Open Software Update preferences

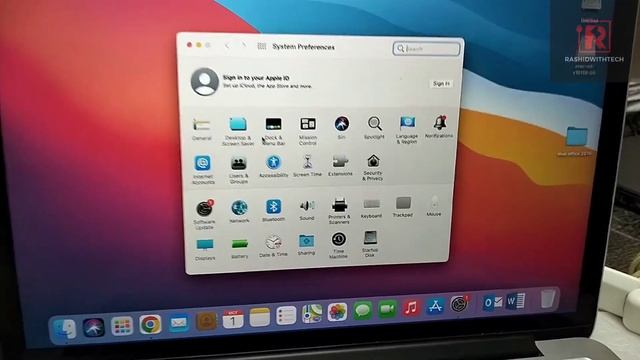[204, 208]
